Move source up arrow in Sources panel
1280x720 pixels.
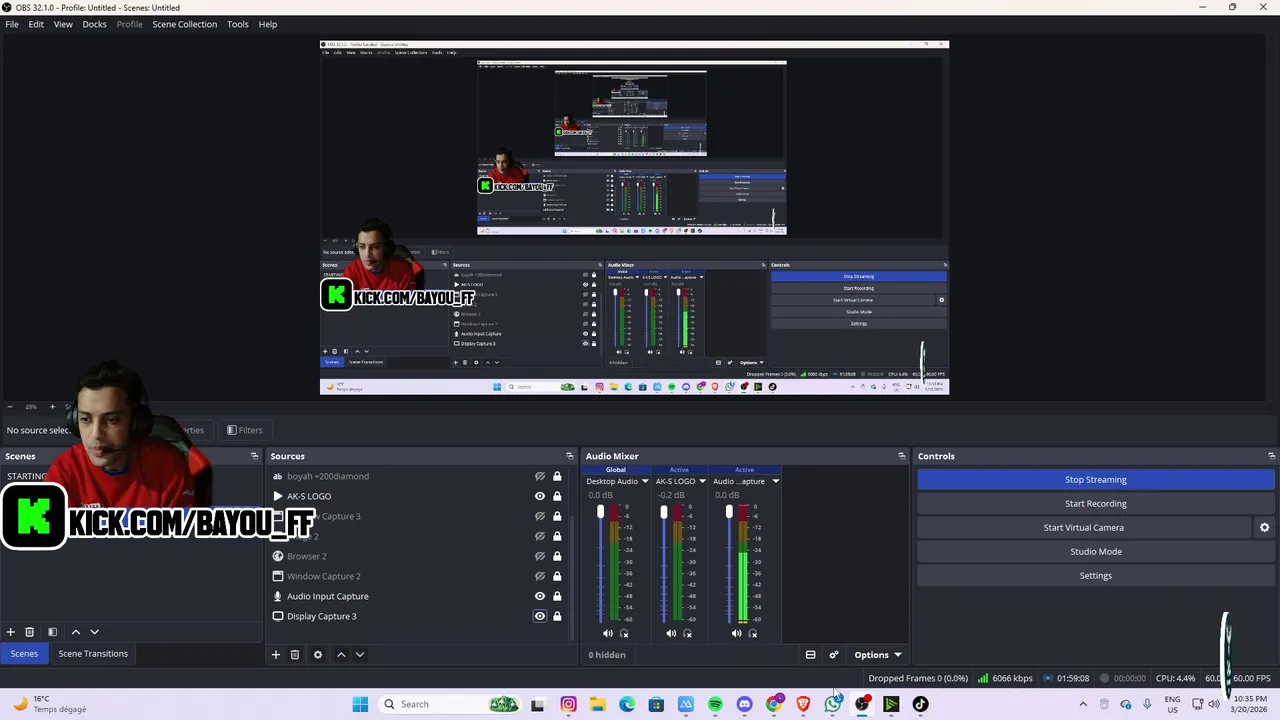341,655
